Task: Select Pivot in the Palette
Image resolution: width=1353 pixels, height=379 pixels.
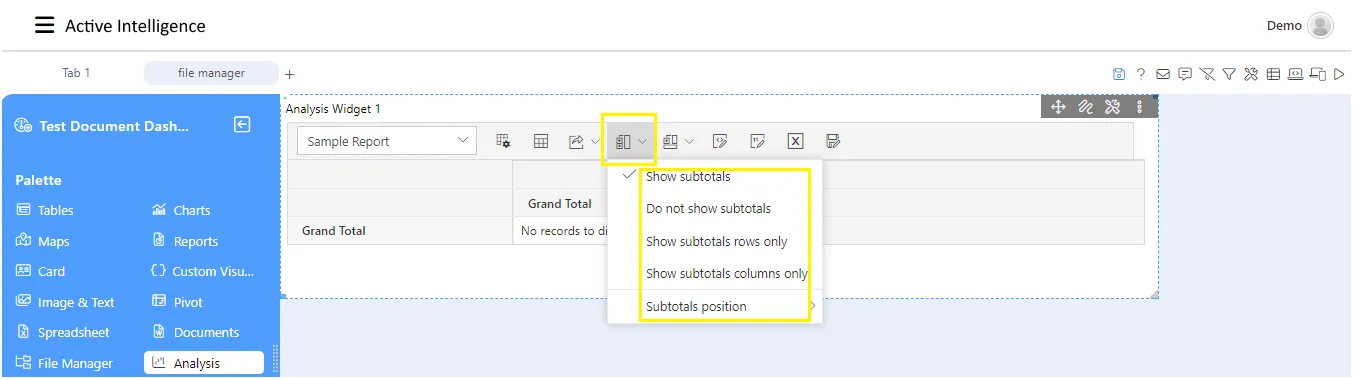Action: pyautogui.click(x=177, y=302)
